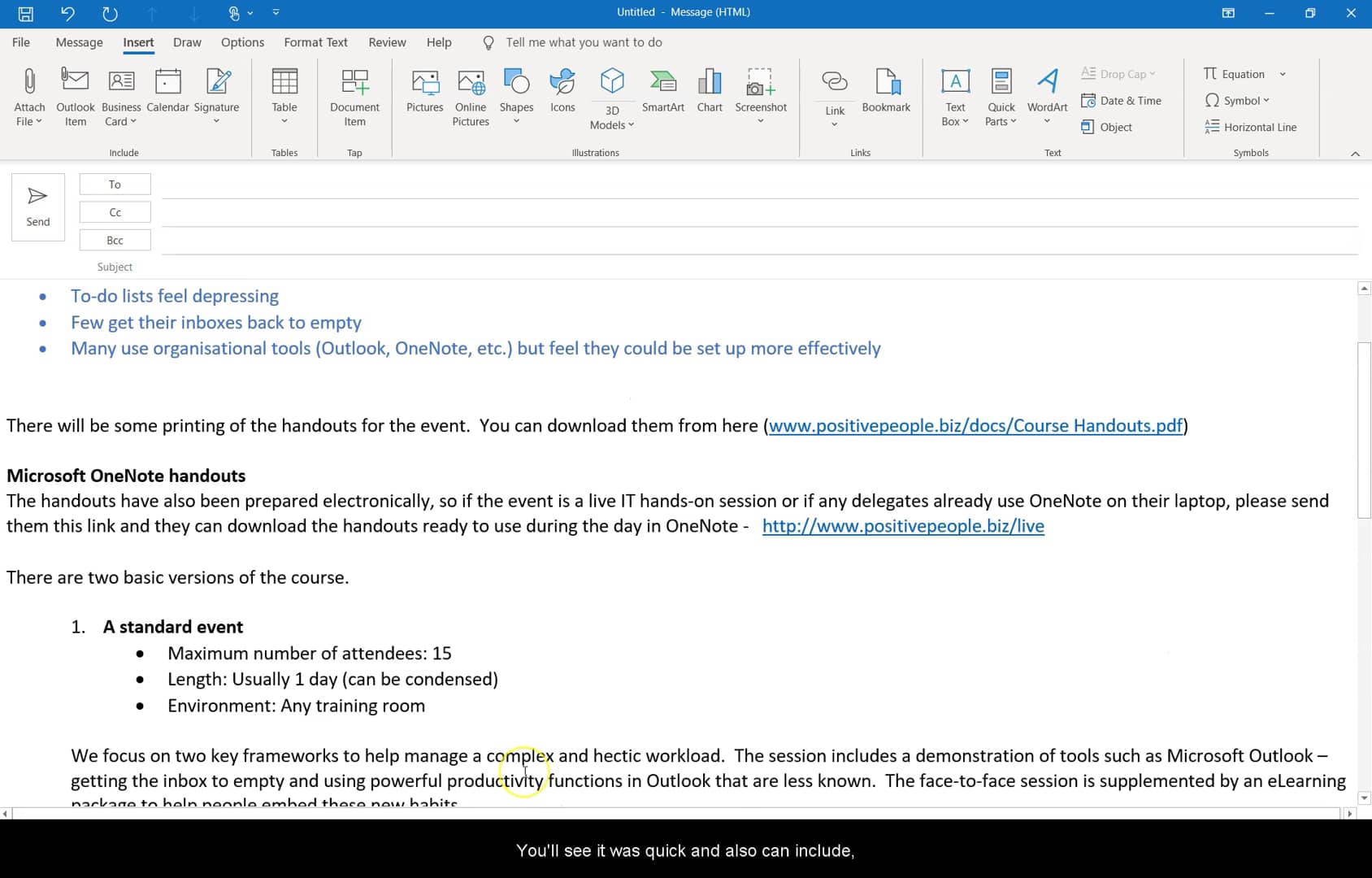The width and height of the screenshot is (1372, 878).
Task: Click into the Subject field
Action: [760, 267]
